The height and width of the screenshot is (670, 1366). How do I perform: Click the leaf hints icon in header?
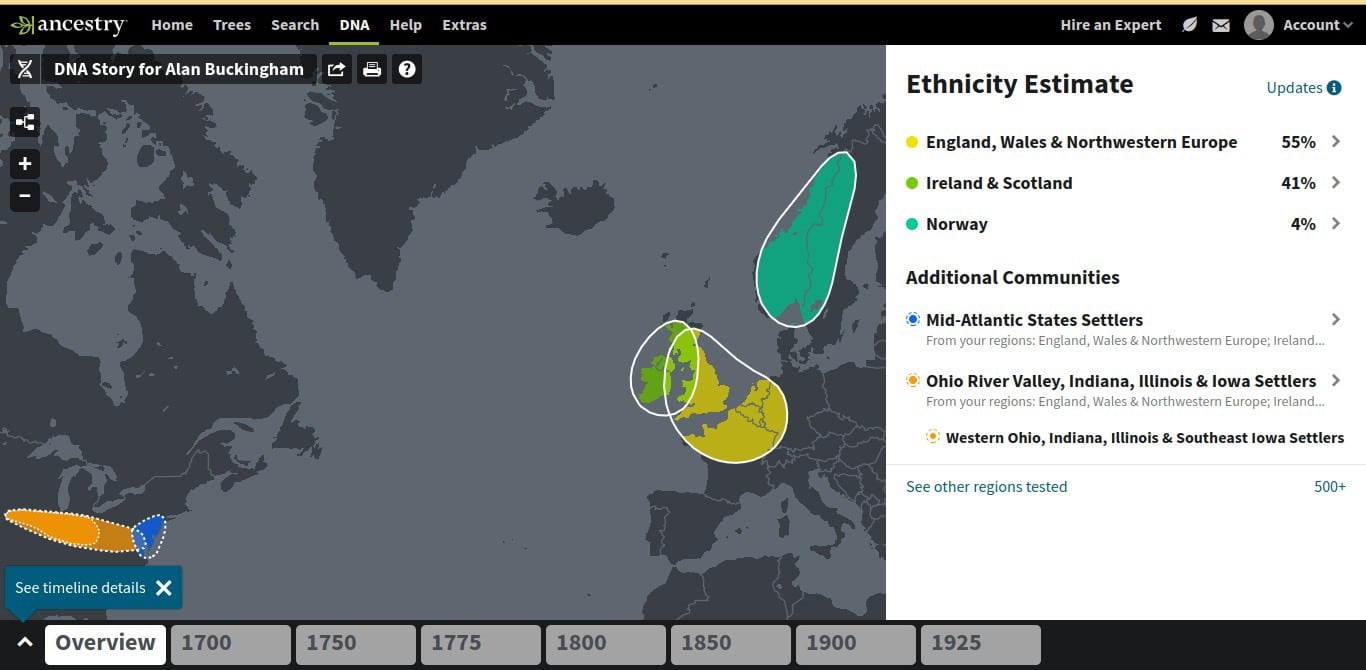pos(1189,25)
